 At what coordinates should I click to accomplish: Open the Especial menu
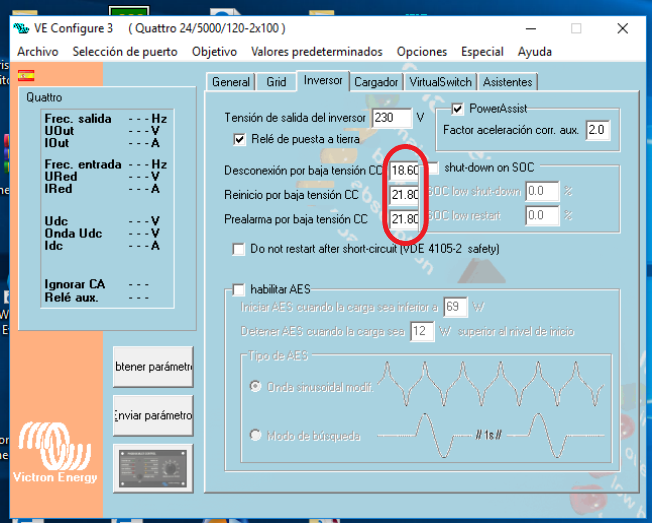482,52
